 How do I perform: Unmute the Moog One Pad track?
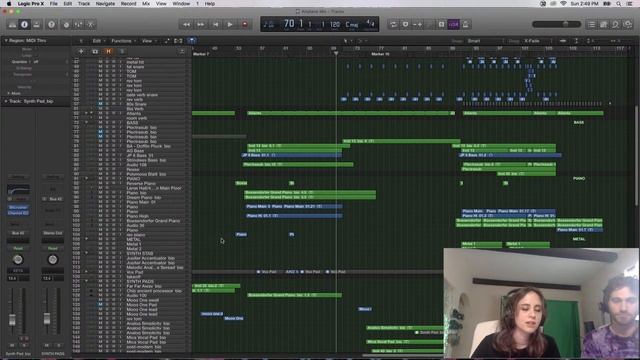pyautogui.click(x=100, y=304)
